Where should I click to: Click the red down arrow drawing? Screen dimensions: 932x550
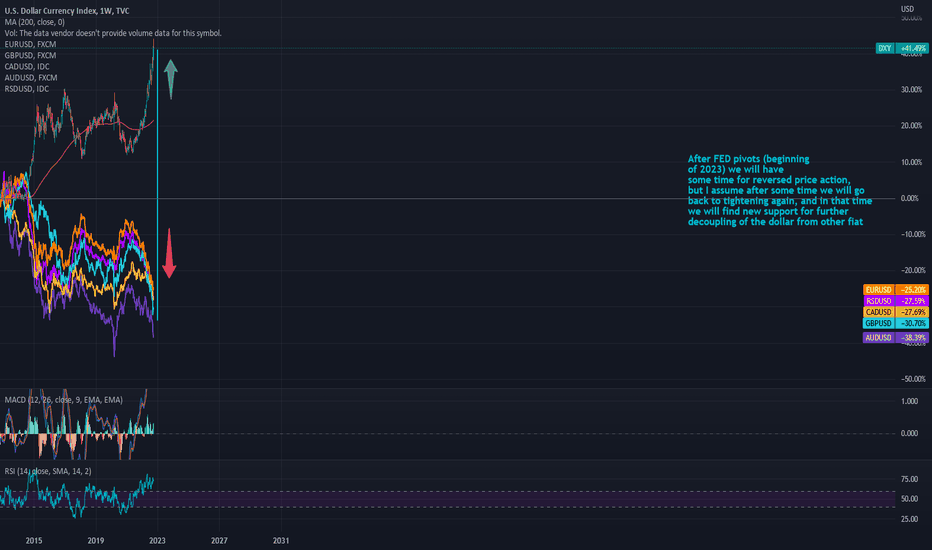pyautogui.click(x=169, y=253)
